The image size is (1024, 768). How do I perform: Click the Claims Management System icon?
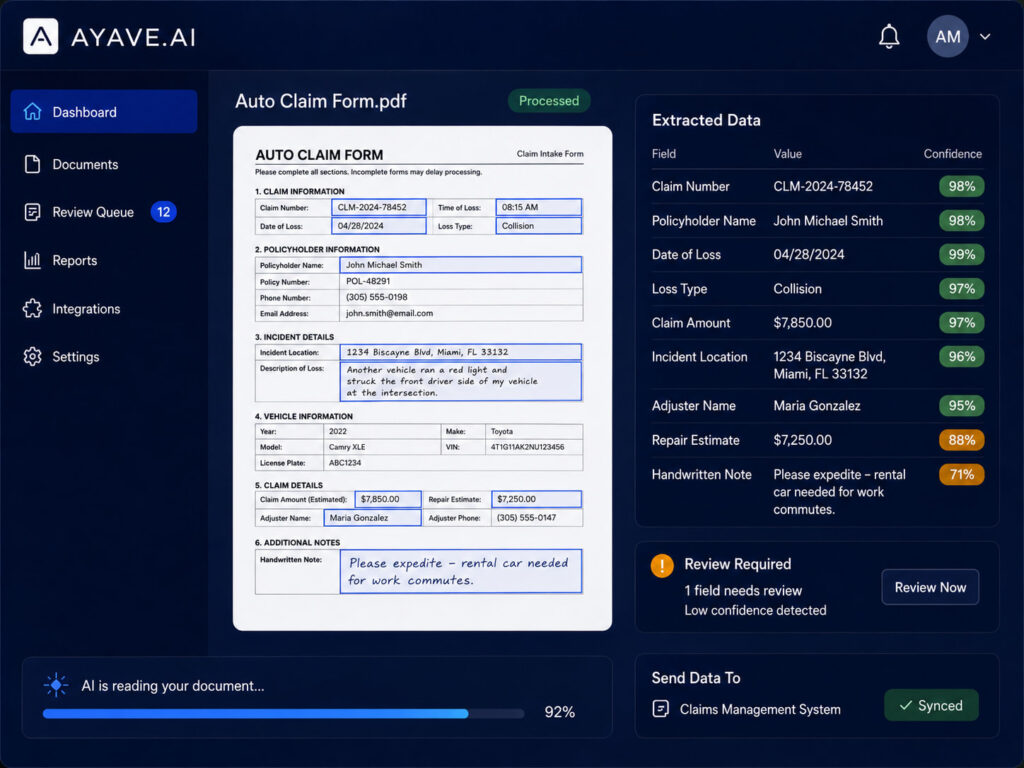coord(660,709)
